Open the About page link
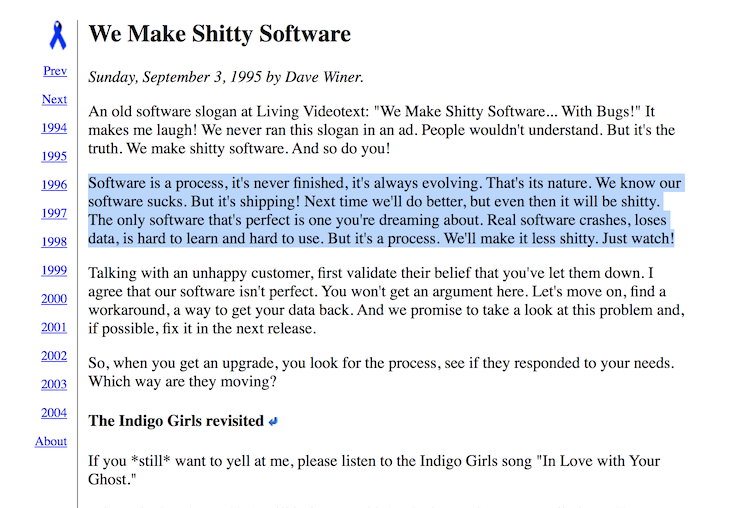The height and width of the screenshot is (508, 734). (x=51, y=441)
